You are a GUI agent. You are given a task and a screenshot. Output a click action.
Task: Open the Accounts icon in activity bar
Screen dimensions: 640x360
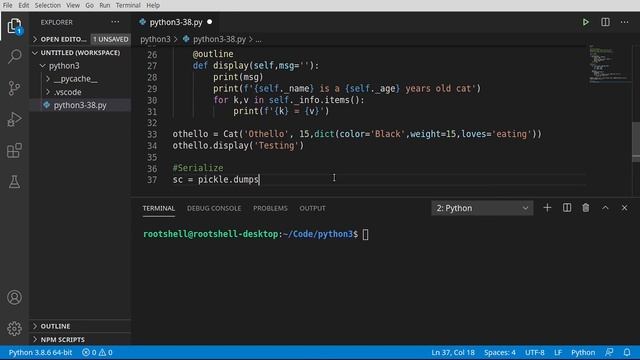14,297
